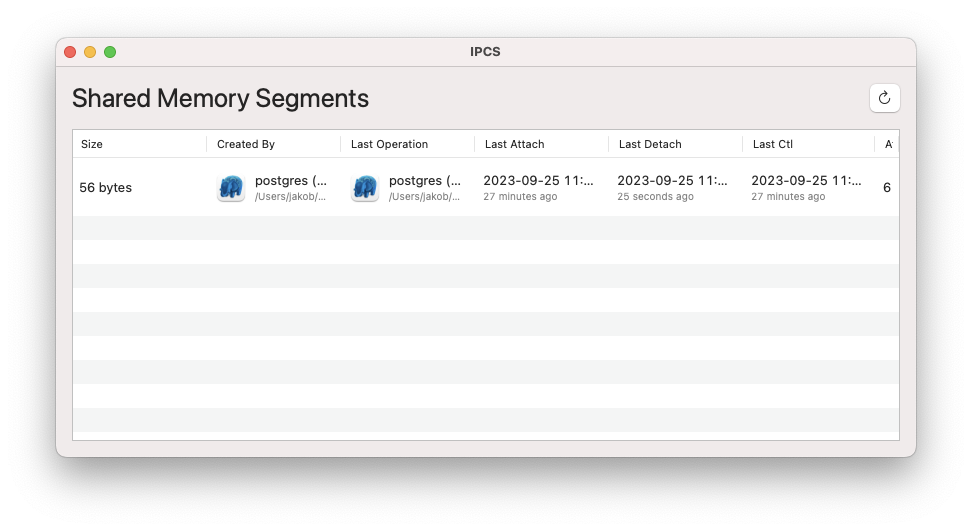Image resolution: width=972 pixels, height=531 pixels.
Task: Click the value 6 in the last column
Action: coord(887,187)
